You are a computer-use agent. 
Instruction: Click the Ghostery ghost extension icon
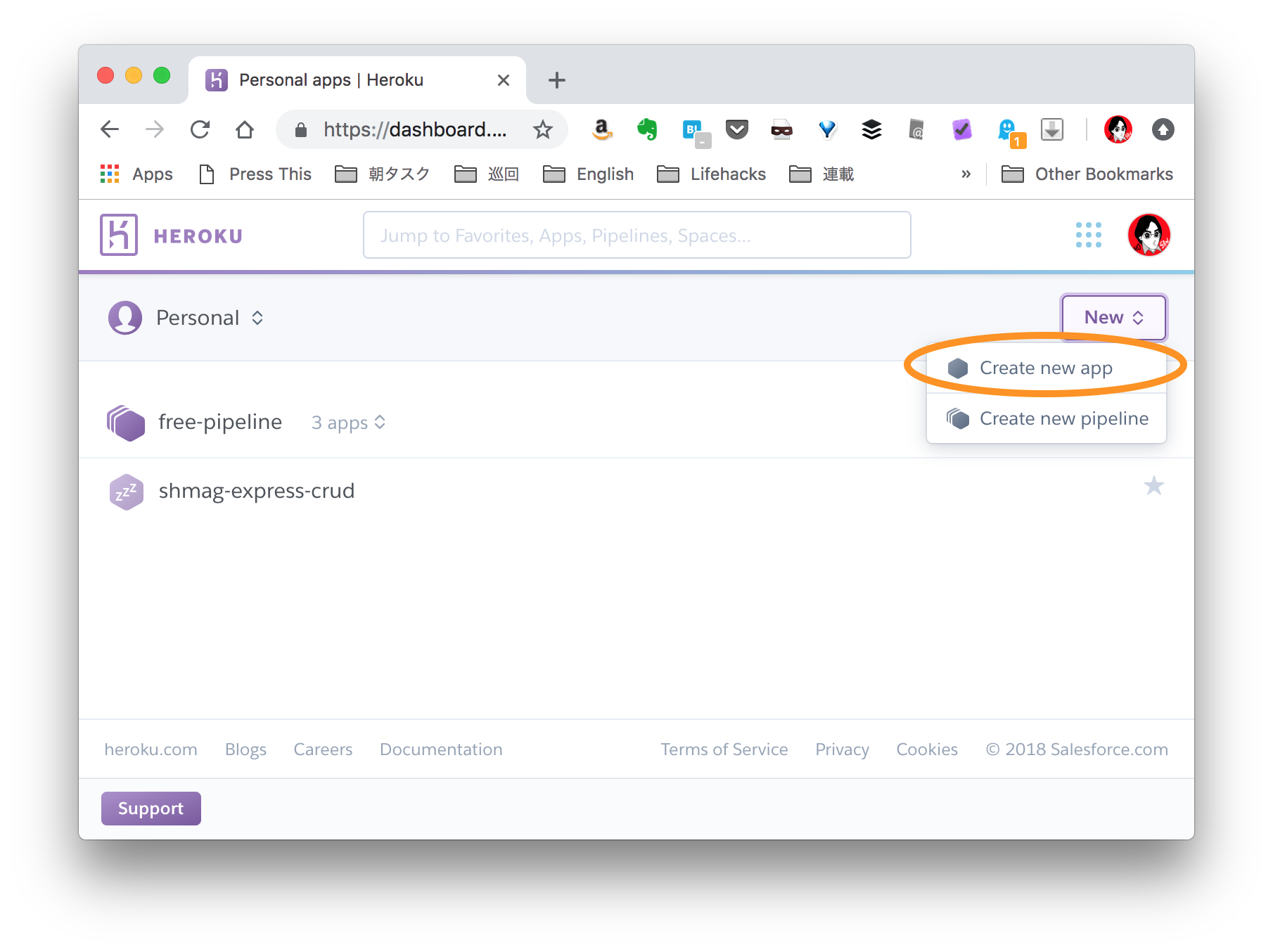(x=1011, y=132)
